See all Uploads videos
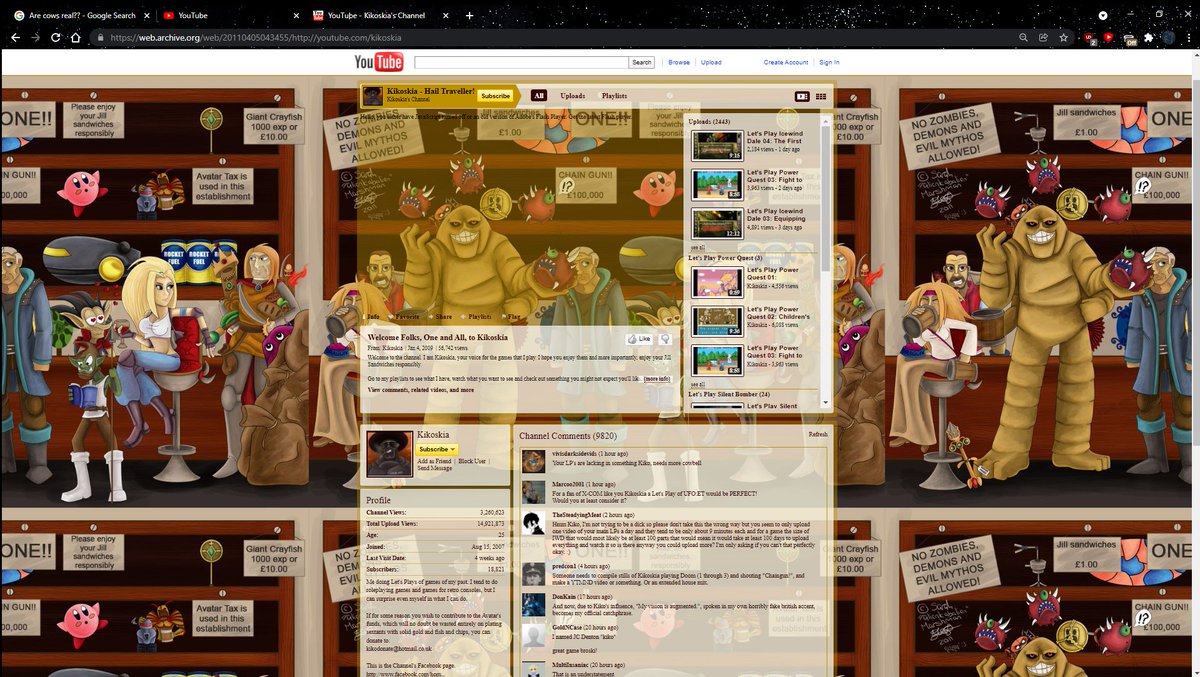 pyautogui.click(x=697, y=247)
